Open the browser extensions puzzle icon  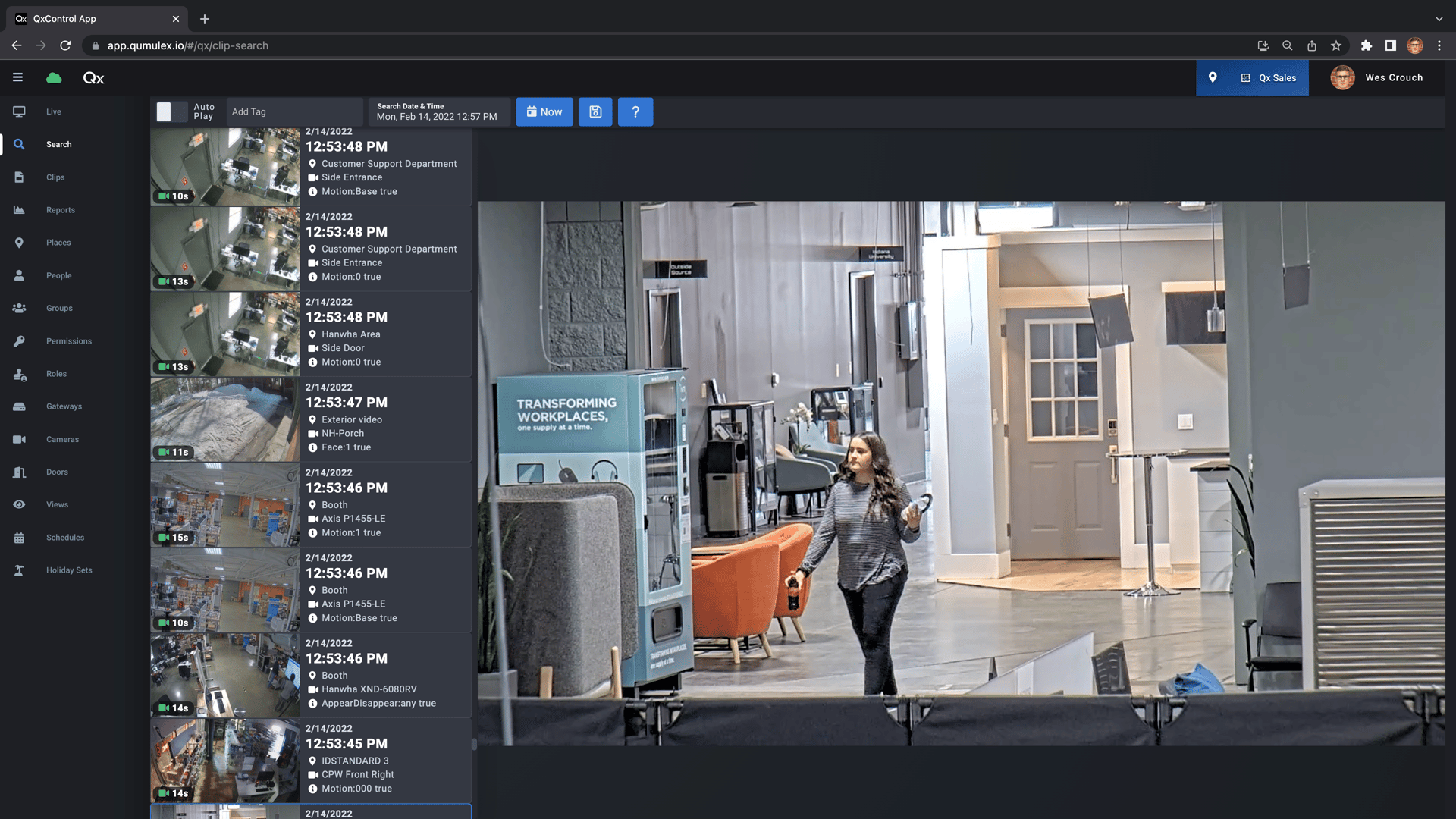click(1367, 45)
